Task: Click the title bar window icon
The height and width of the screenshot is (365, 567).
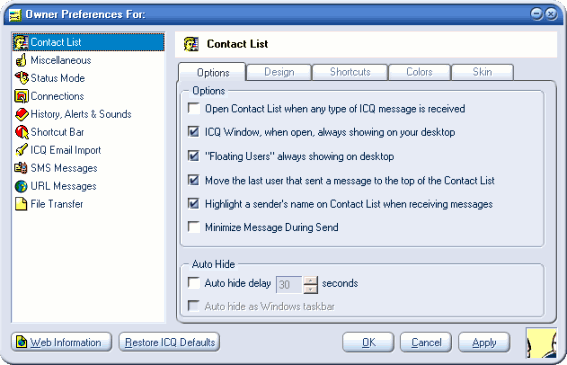Action: coord(15,15)
